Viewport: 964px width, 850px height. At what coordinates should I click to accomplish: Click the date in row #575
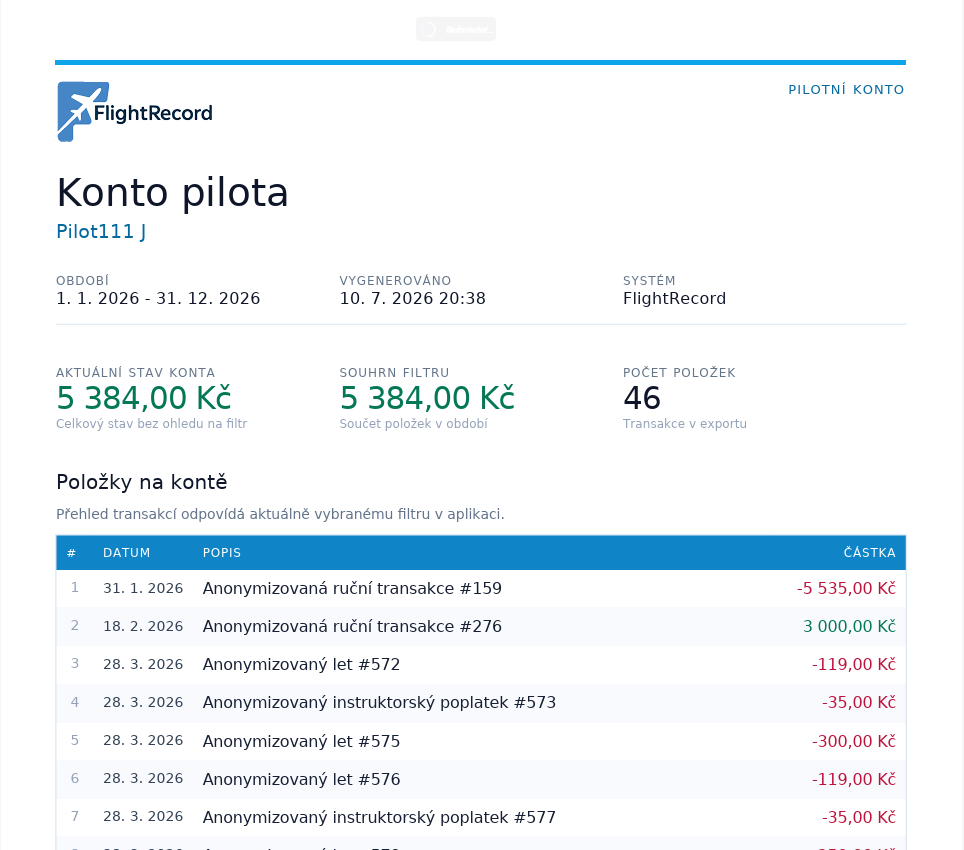143,741
